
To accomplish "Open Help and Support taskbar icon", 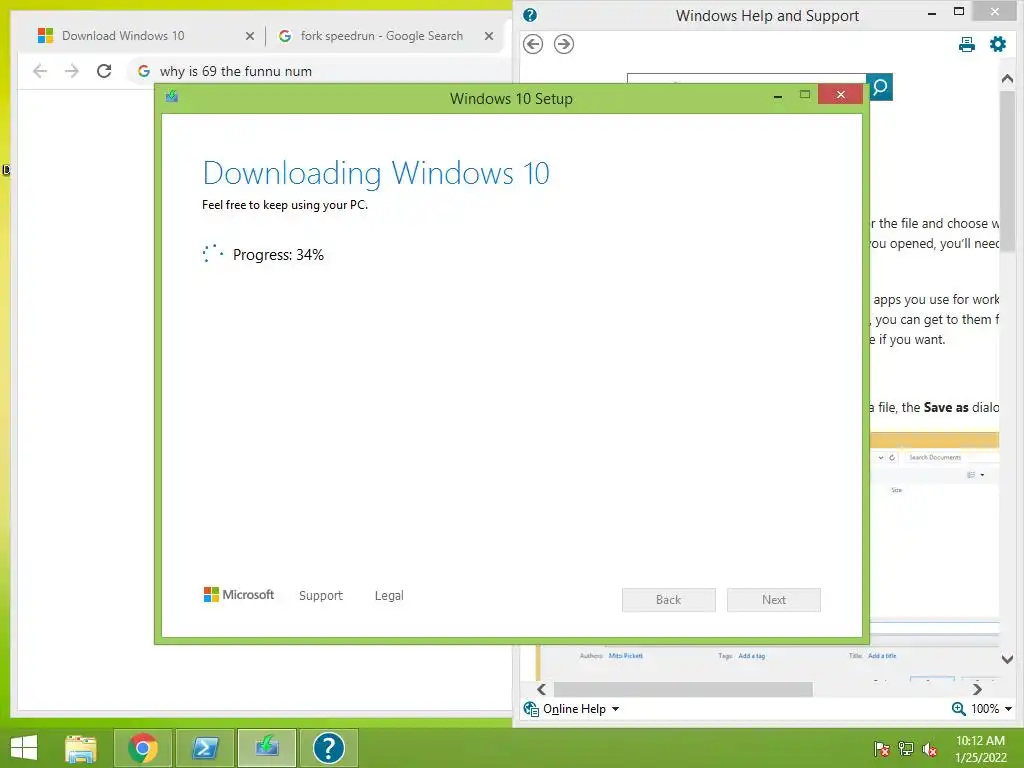I will point(328,748).
